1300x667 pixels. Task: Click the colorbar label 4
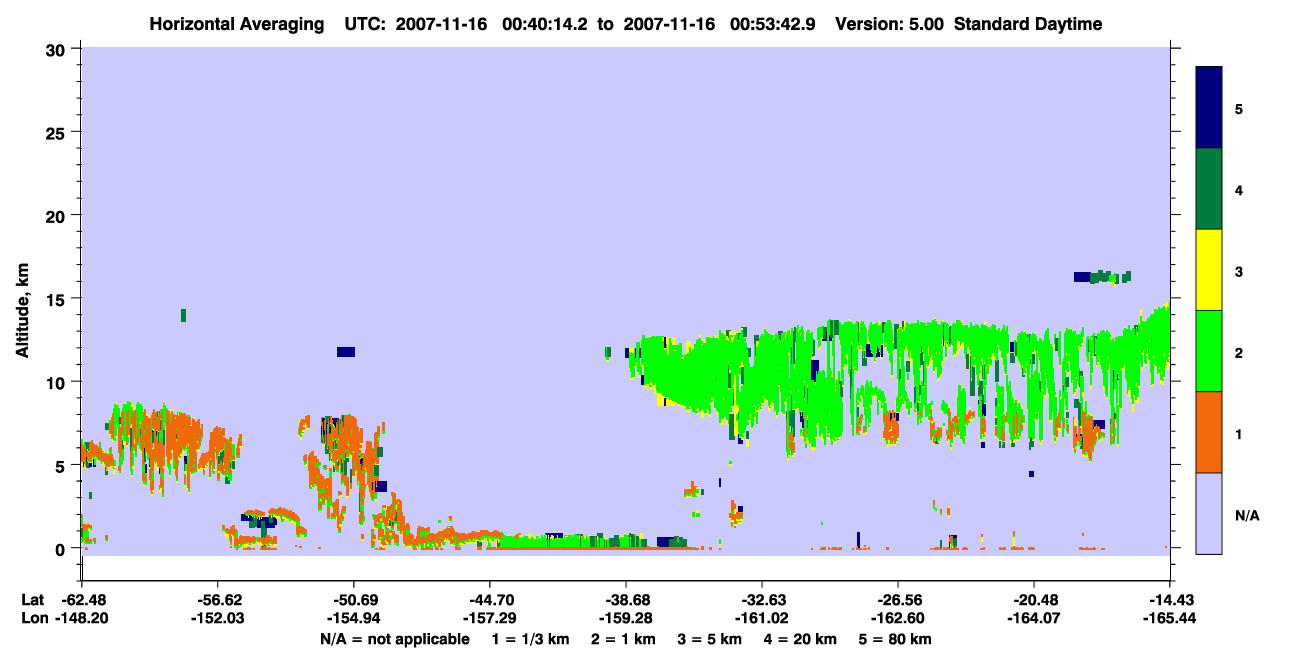click(1239, 189)
